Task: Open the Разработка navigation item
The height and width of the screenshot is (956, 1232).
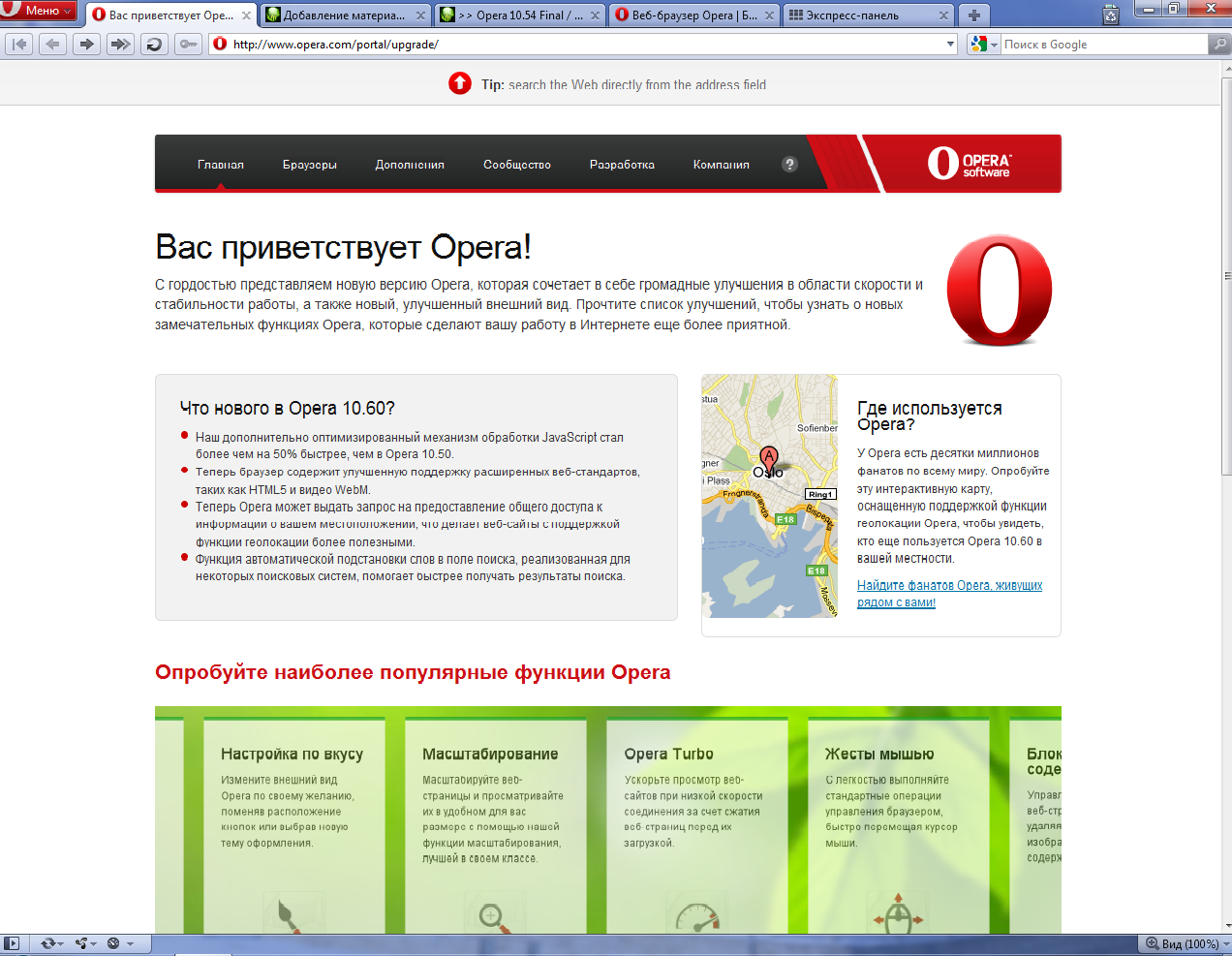Action: coord(622,165)
